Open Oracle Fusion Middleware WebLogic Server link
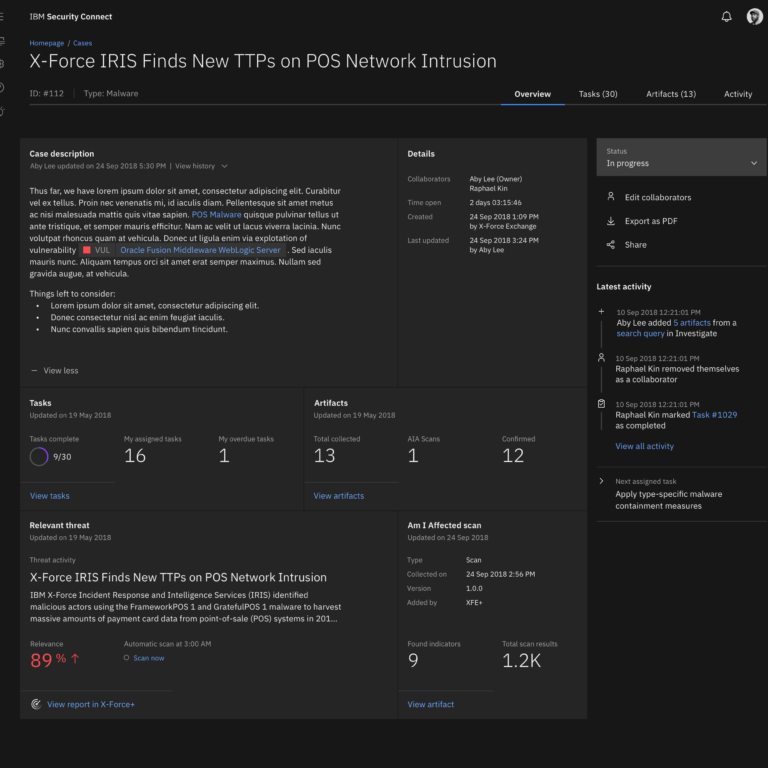The width and height of the screenshot is (768, 768). pos(200,250)
